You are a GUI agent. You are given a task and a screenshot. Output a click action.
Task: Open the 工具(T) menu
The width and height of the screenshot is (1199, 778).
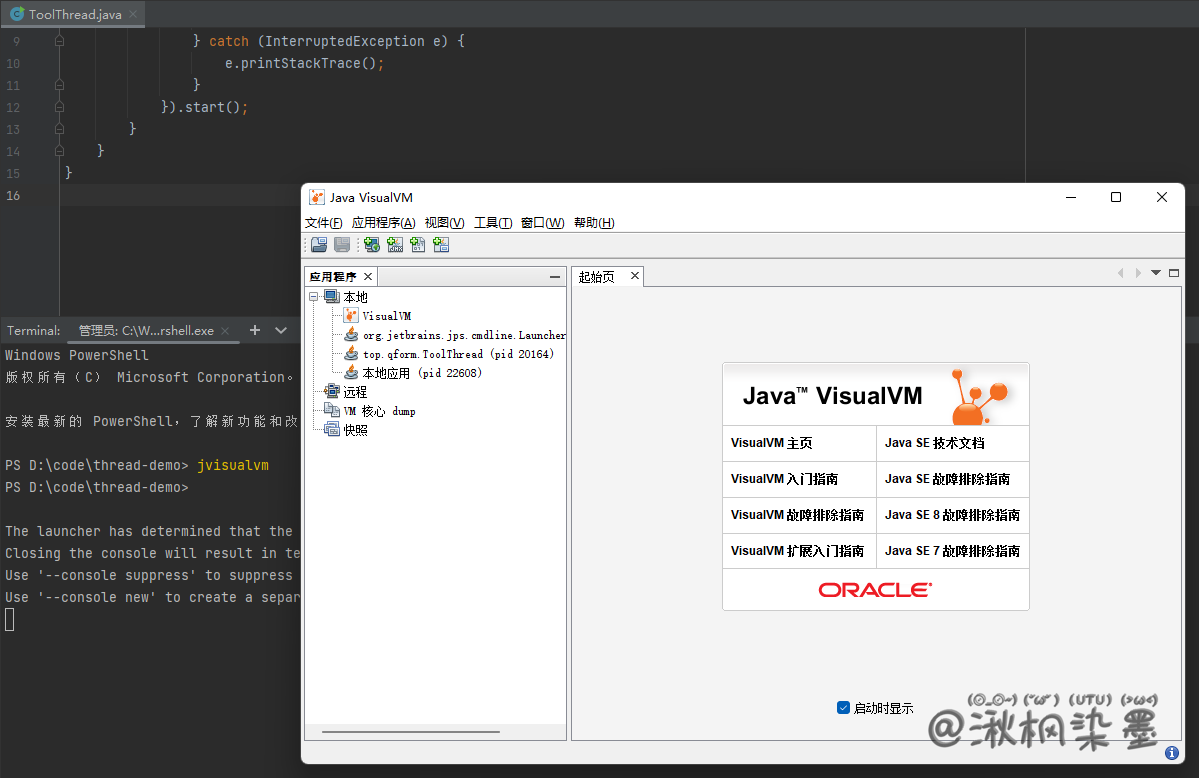493,223
